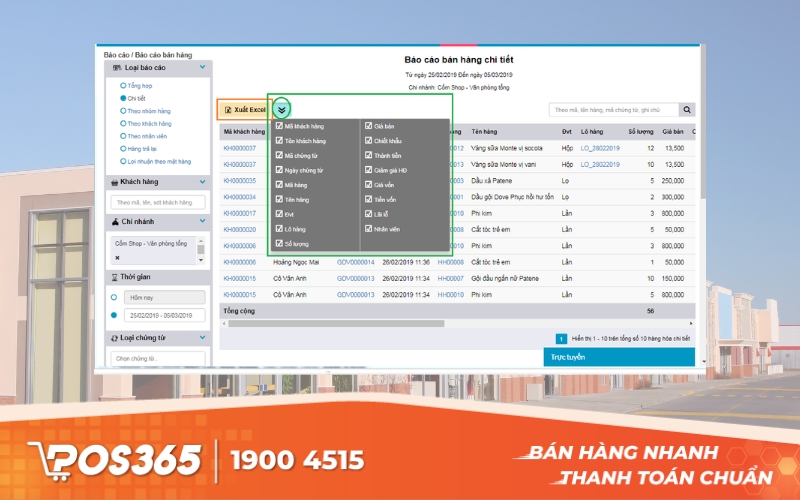Open customer link KH0000020
Screen dimensions: 800x500
[240, 230]
